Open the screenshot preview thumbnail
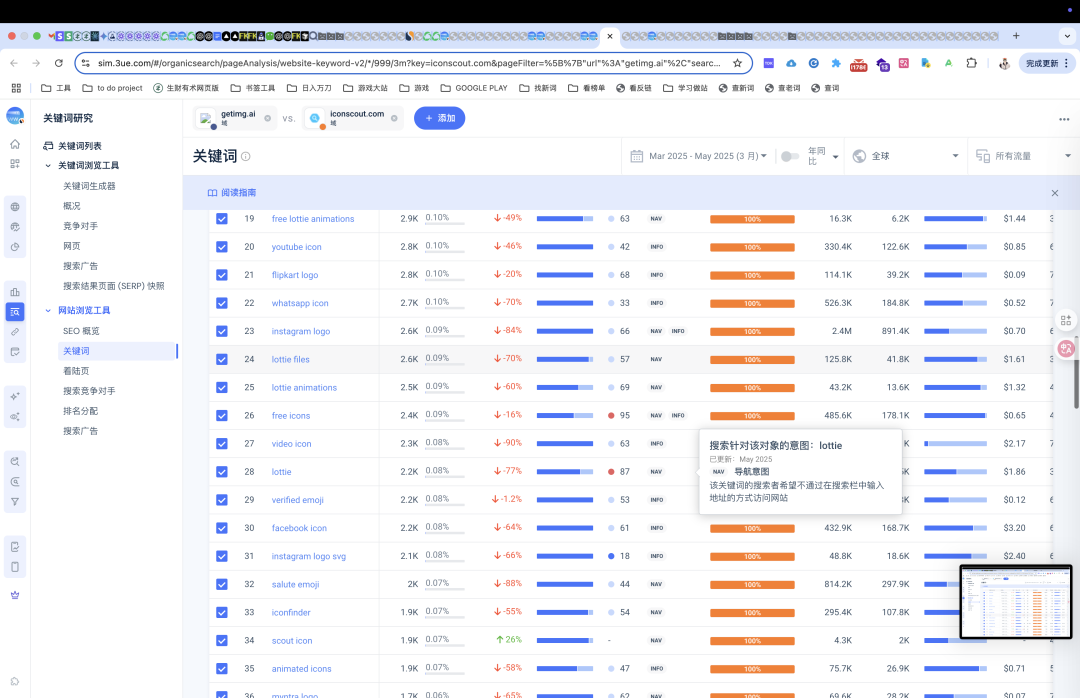 1016,602
